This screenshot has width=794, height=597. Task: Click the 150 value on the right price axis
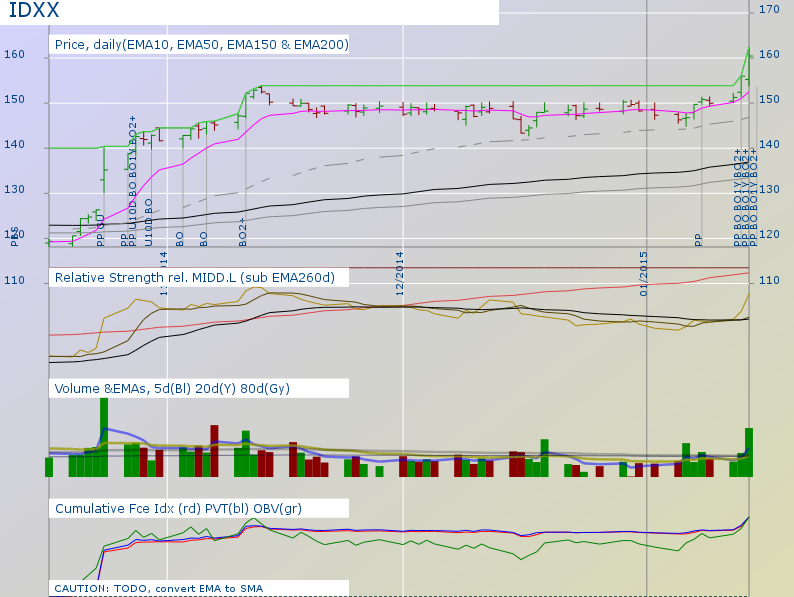[x=769, y=99]
